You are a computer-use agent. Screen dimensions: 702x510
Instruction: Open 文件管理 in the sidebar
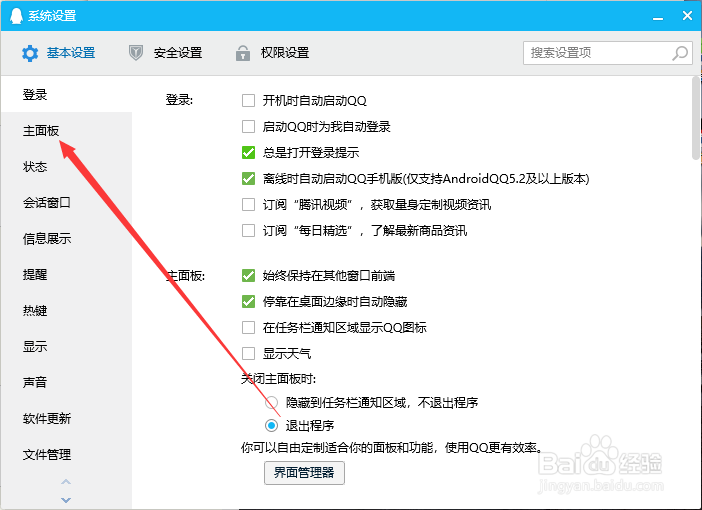(67, 454)
